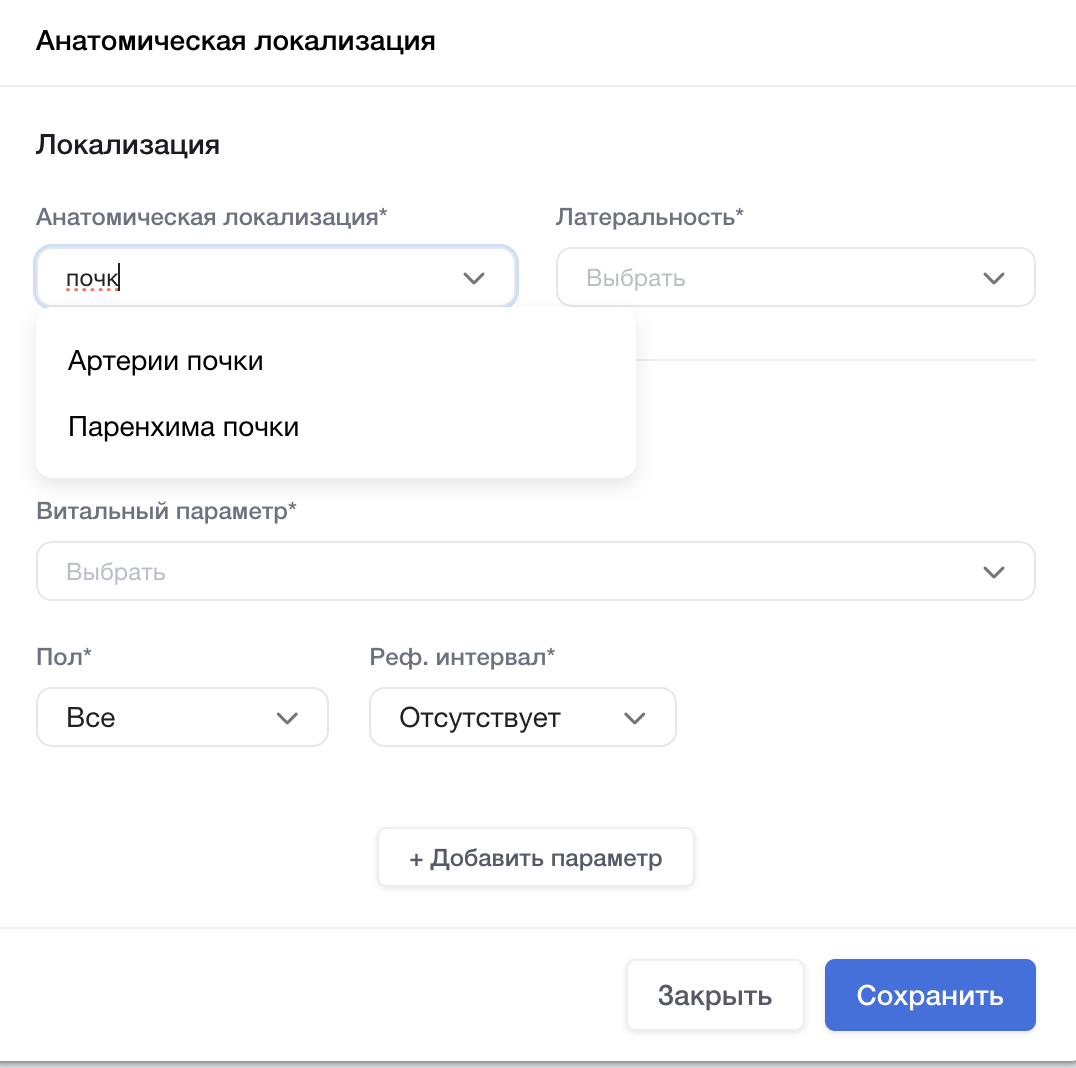Choose Паренхима почки from the list
1076x1068 pixels.
[x=184, y=428]
